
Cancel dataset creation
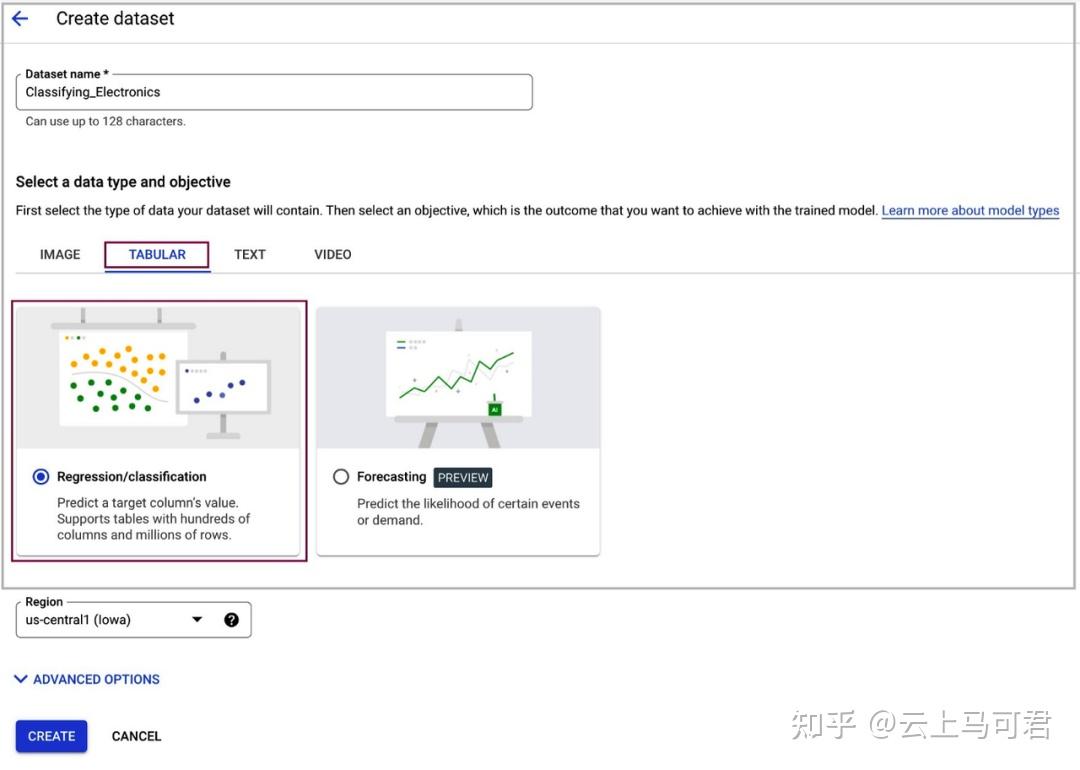point(136,736)
